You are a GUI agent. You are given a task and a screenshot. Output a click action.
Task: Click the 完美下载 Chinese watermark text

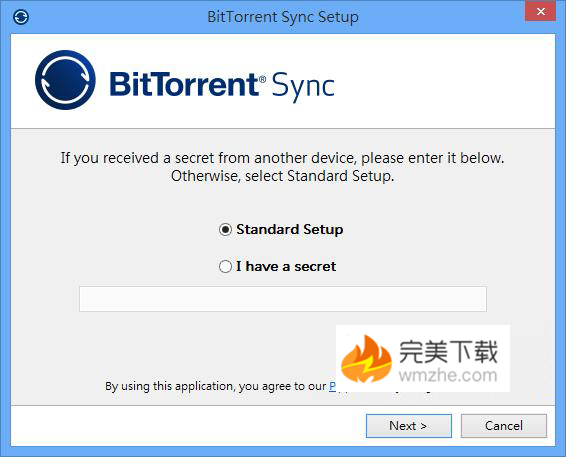point(448,351)
